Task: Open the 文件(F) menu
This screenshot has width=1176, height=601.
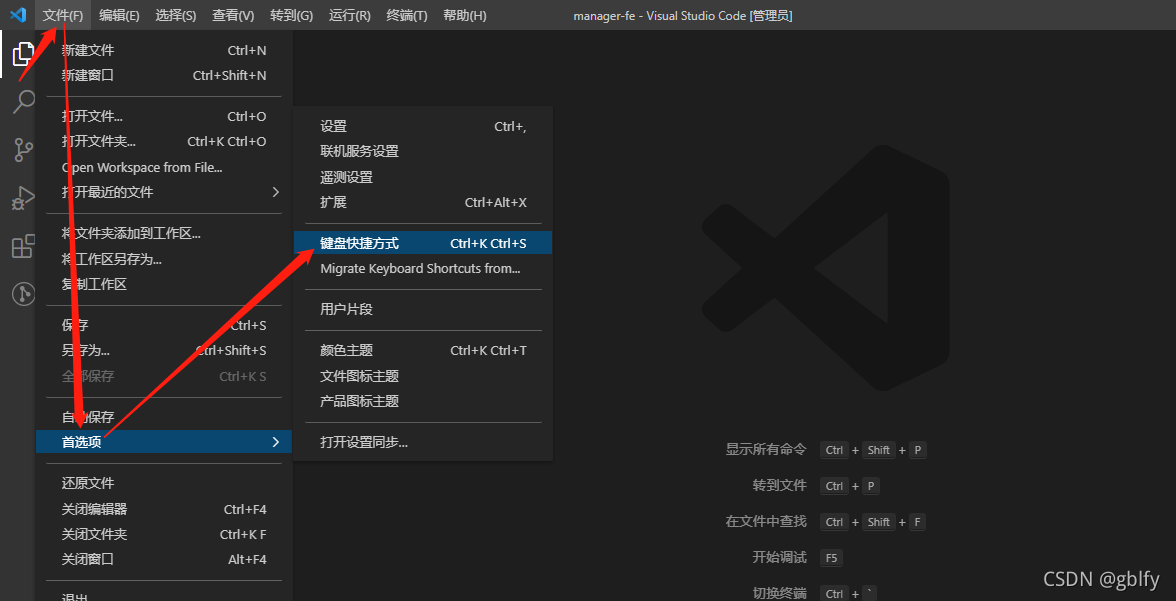Action: click(x=63, y=16)
